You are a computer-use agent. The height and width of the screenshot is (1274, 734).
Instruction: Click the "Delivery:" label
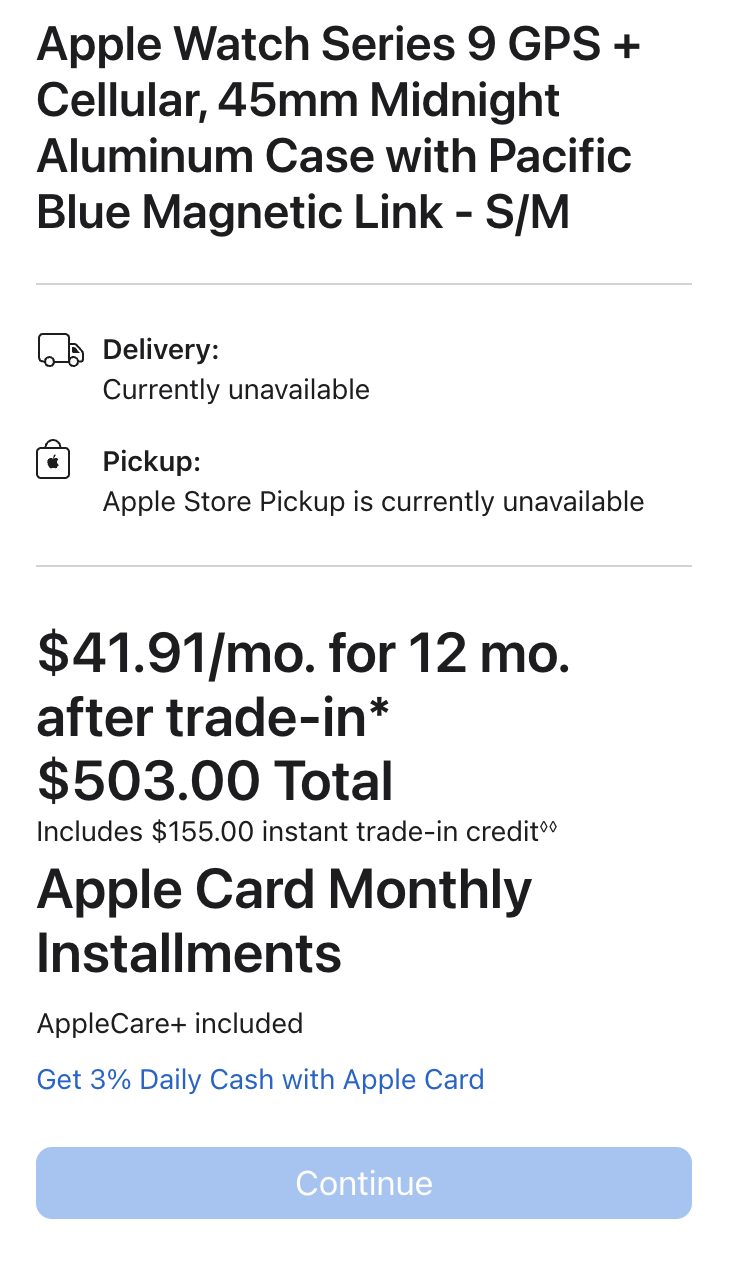[x=160, y=350]
